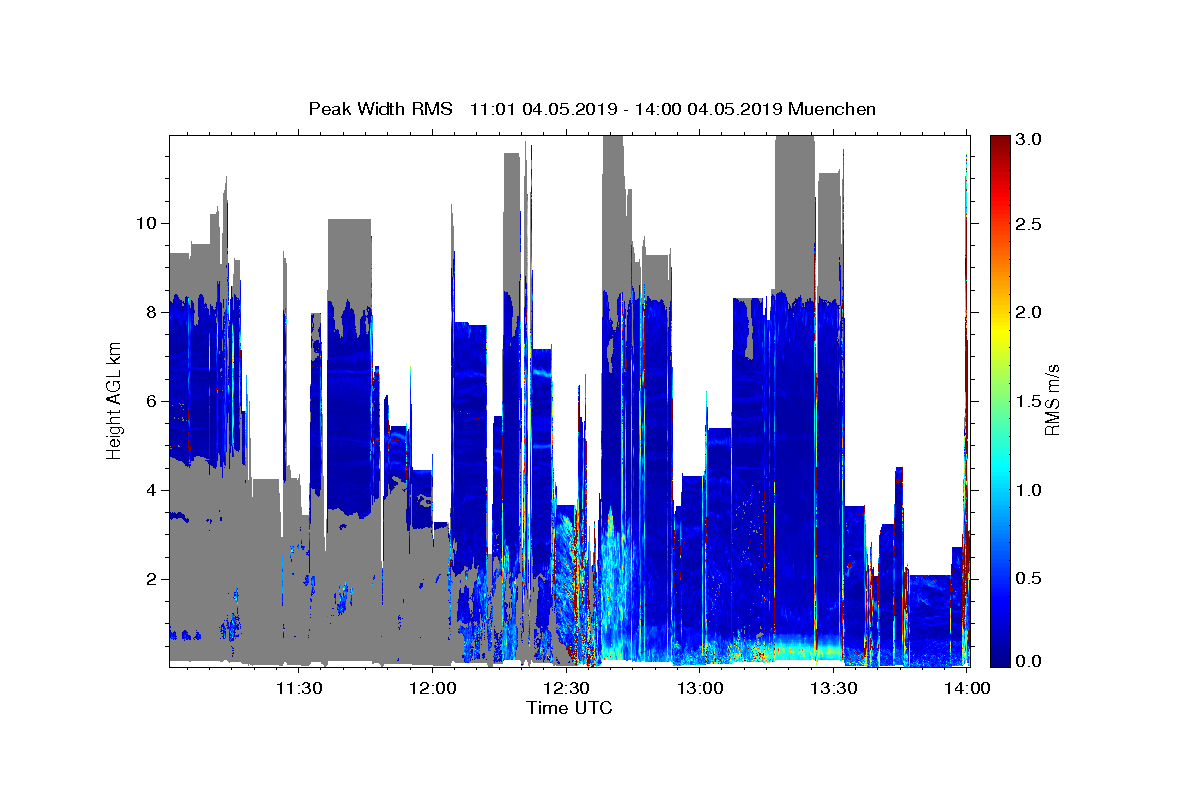Click the colorbar value 2.5
Viewport: 1200px width, 800px height.
click(1029, 224)
